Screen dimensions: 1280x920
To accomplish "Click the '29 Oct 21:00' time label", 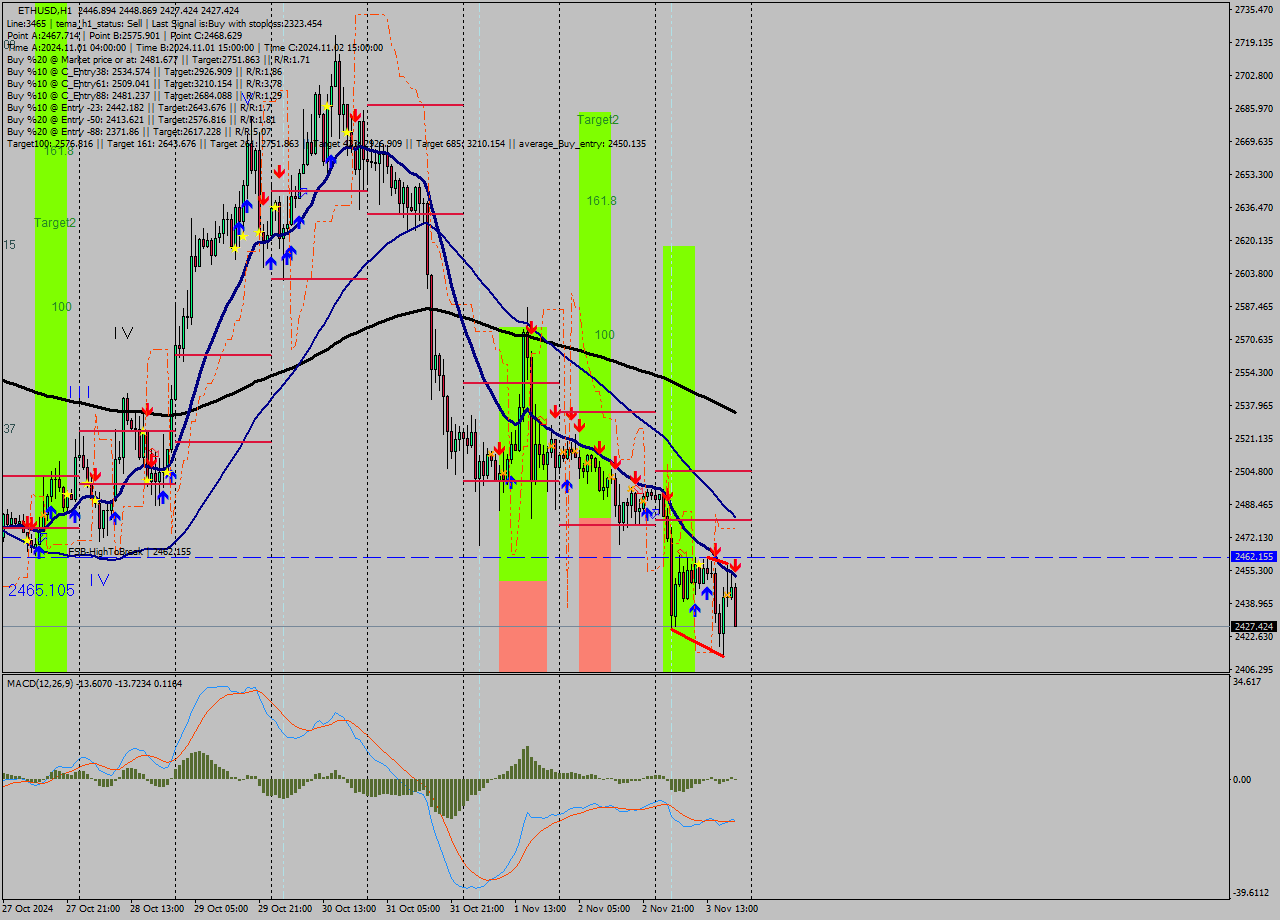I will [x=285, y=909].
